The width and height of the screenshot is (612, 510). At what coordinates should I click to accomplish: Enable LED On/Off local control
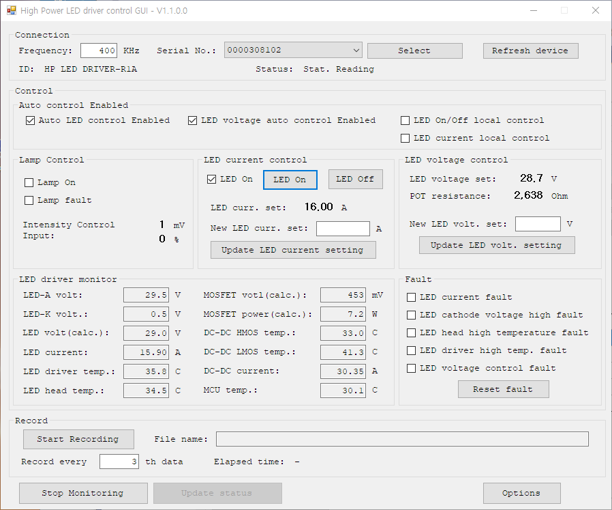[405, 121]
